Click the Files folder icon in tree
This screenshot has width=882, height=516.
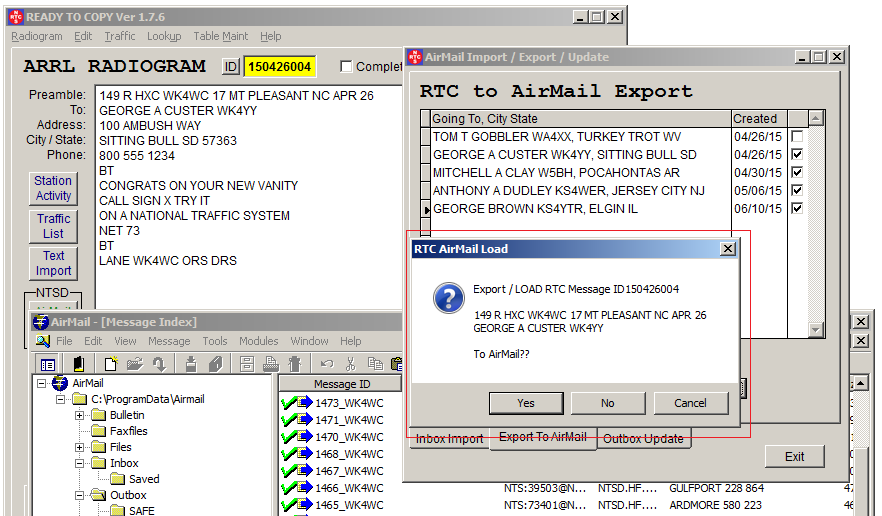tap(98, 447)
